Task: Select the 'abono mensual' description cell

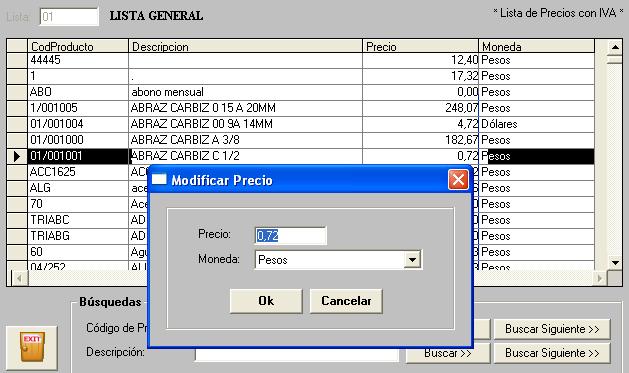Action: (x=245, y=92)
